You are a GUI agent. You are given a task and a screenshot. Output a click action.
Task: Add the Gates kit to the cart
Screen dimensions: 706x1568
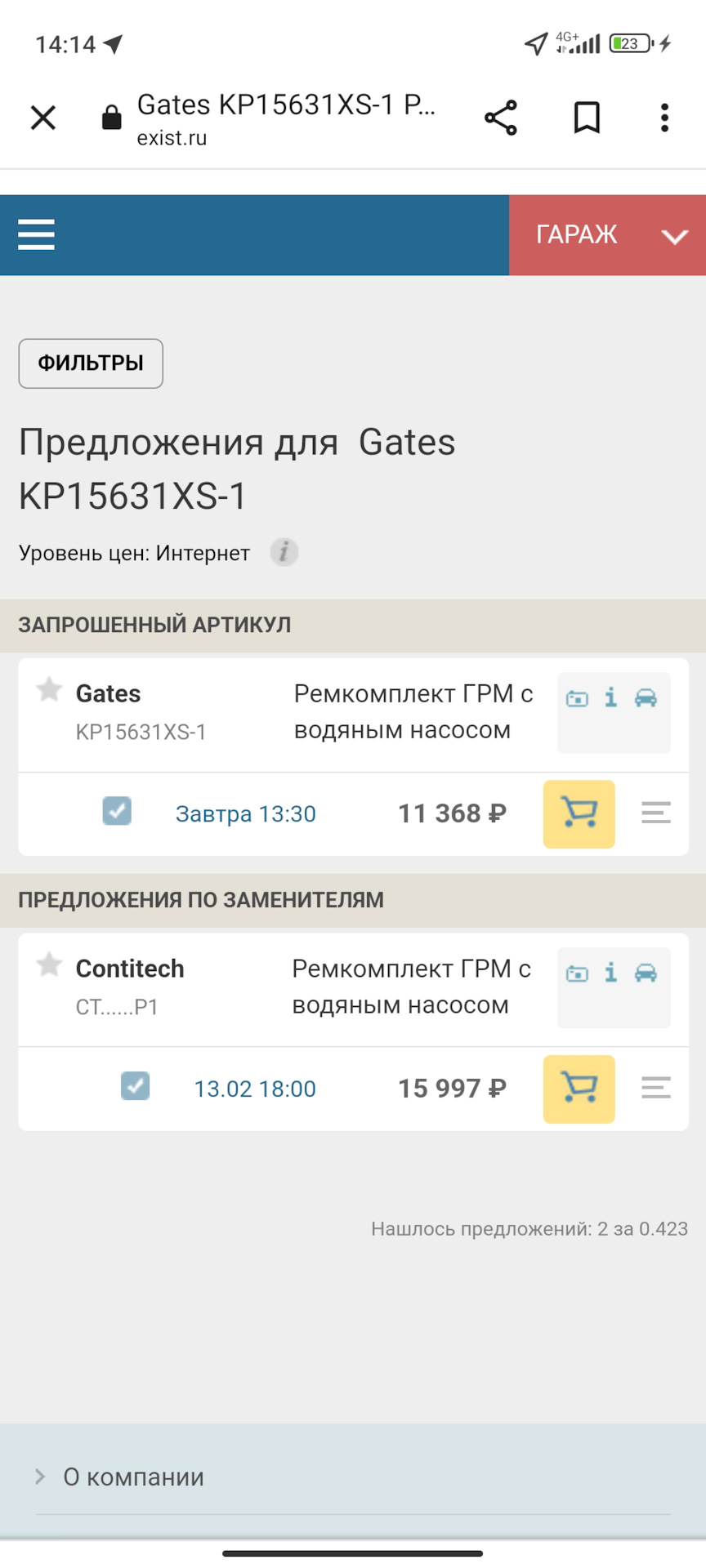pos(579,814)
